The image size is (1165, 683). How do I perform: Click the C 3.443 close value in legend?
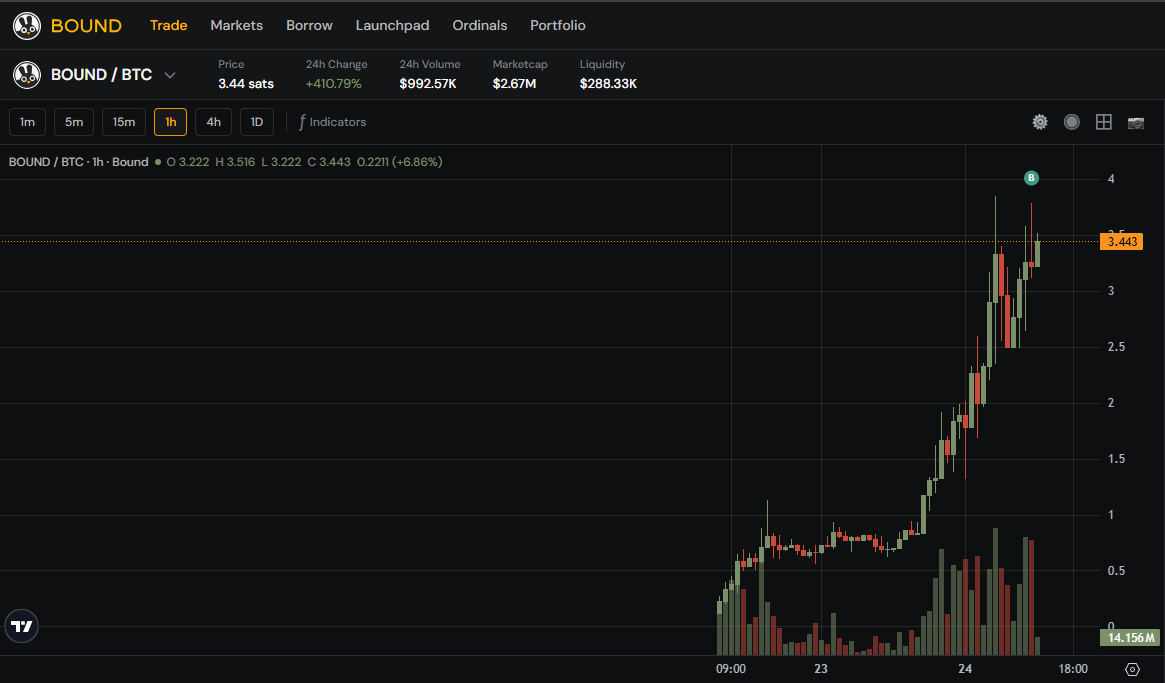[329, 162]
